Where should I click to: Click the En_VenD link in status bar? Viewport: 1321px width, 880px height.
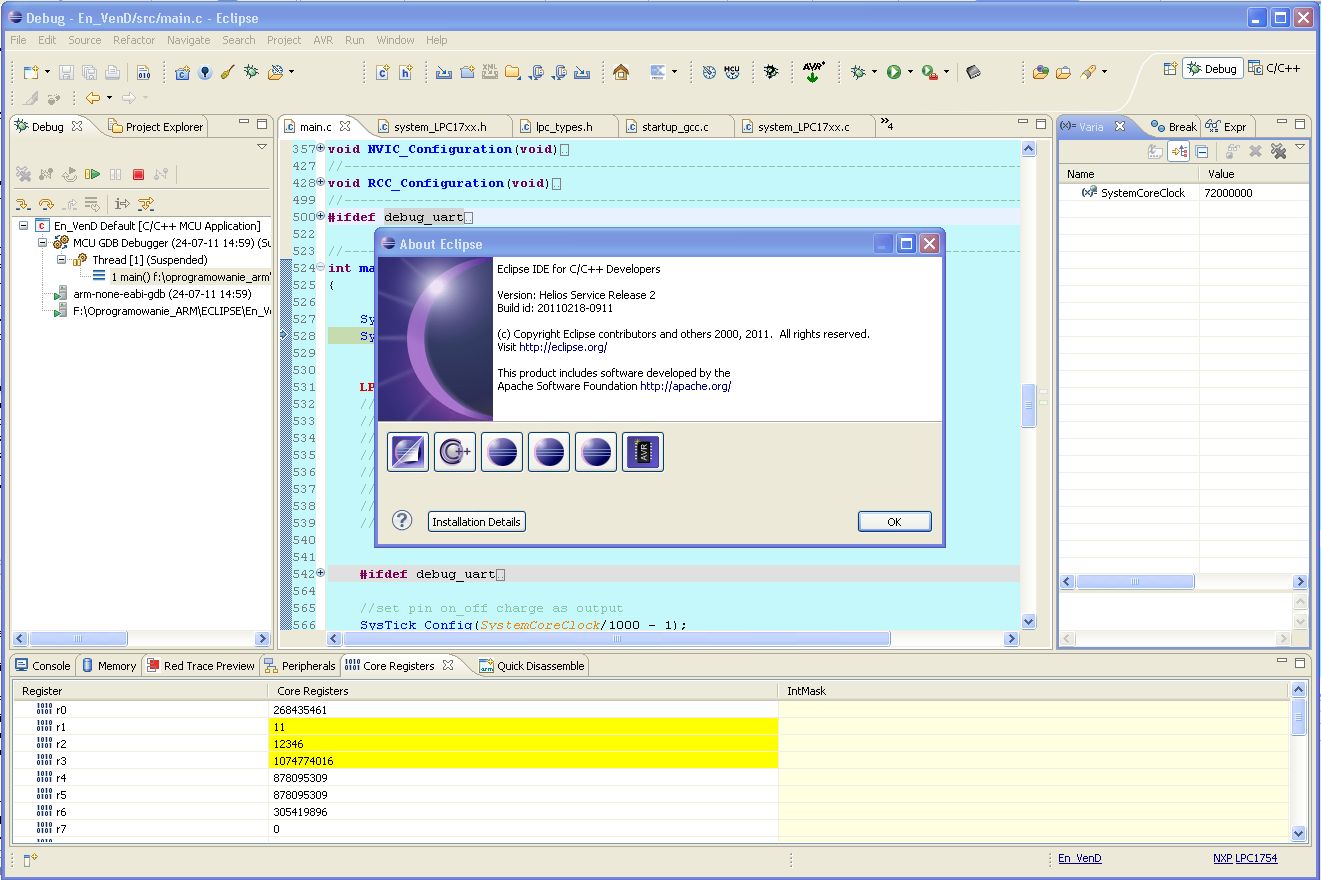click(x=1080, y=858)
